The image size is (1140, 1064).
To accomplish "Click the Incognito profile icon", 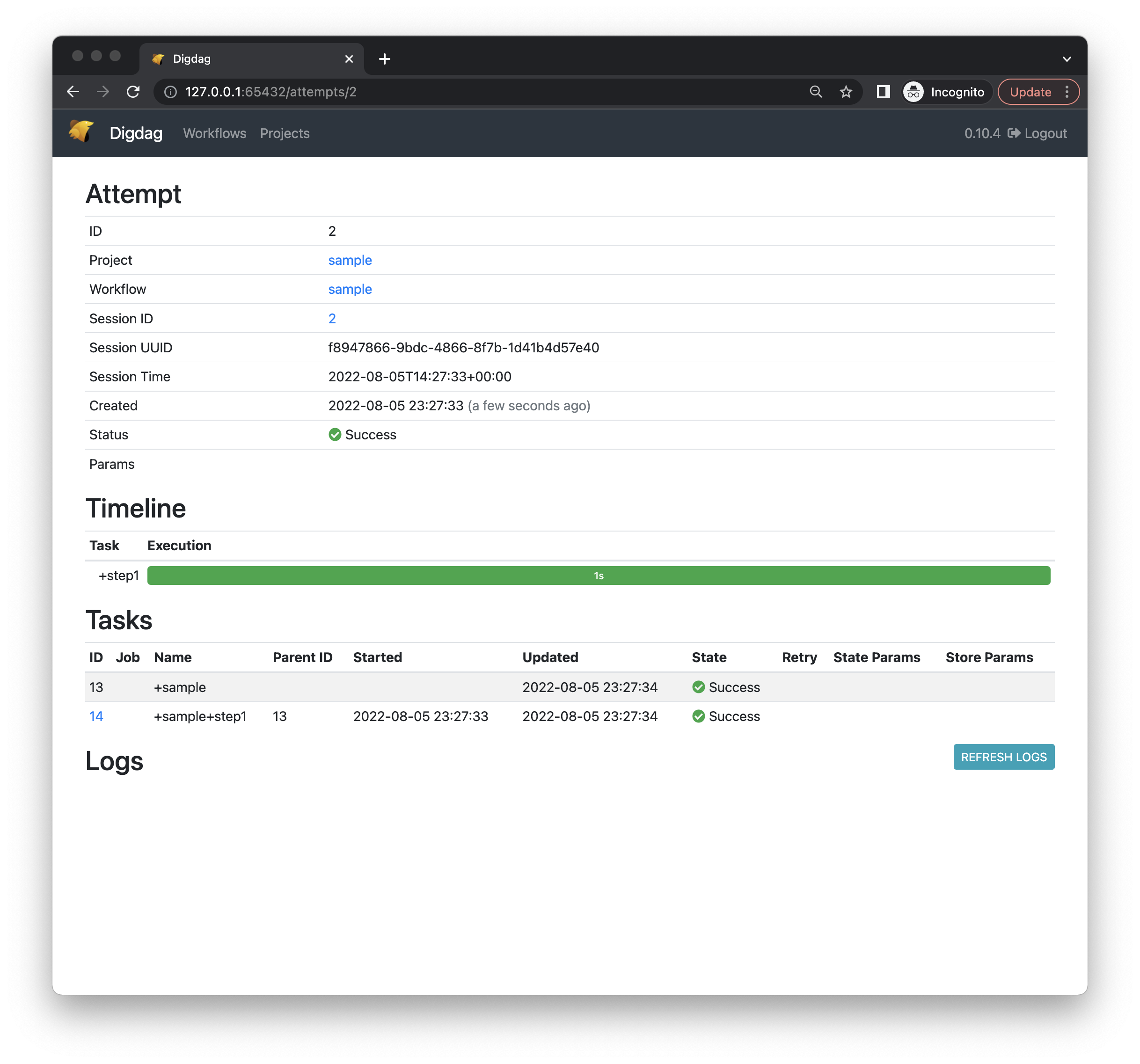I will 913,92.
